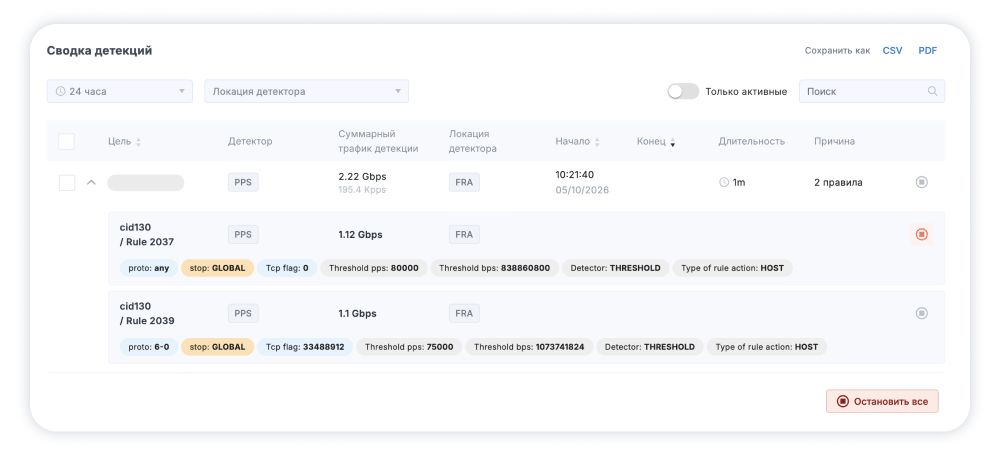
Task: Open Локация детектора filter dropdown
Action: pyautogui.click(x=306, y=91)
